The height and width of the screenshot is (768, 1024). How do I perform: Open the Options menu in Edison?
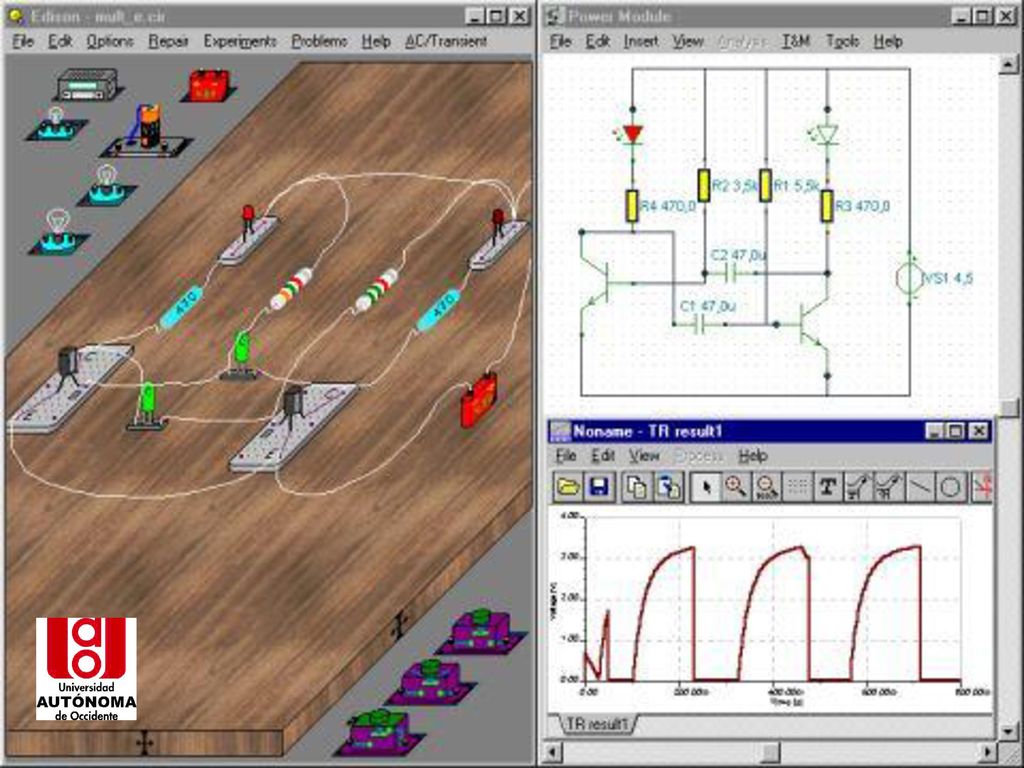click(x=110, y=41)
